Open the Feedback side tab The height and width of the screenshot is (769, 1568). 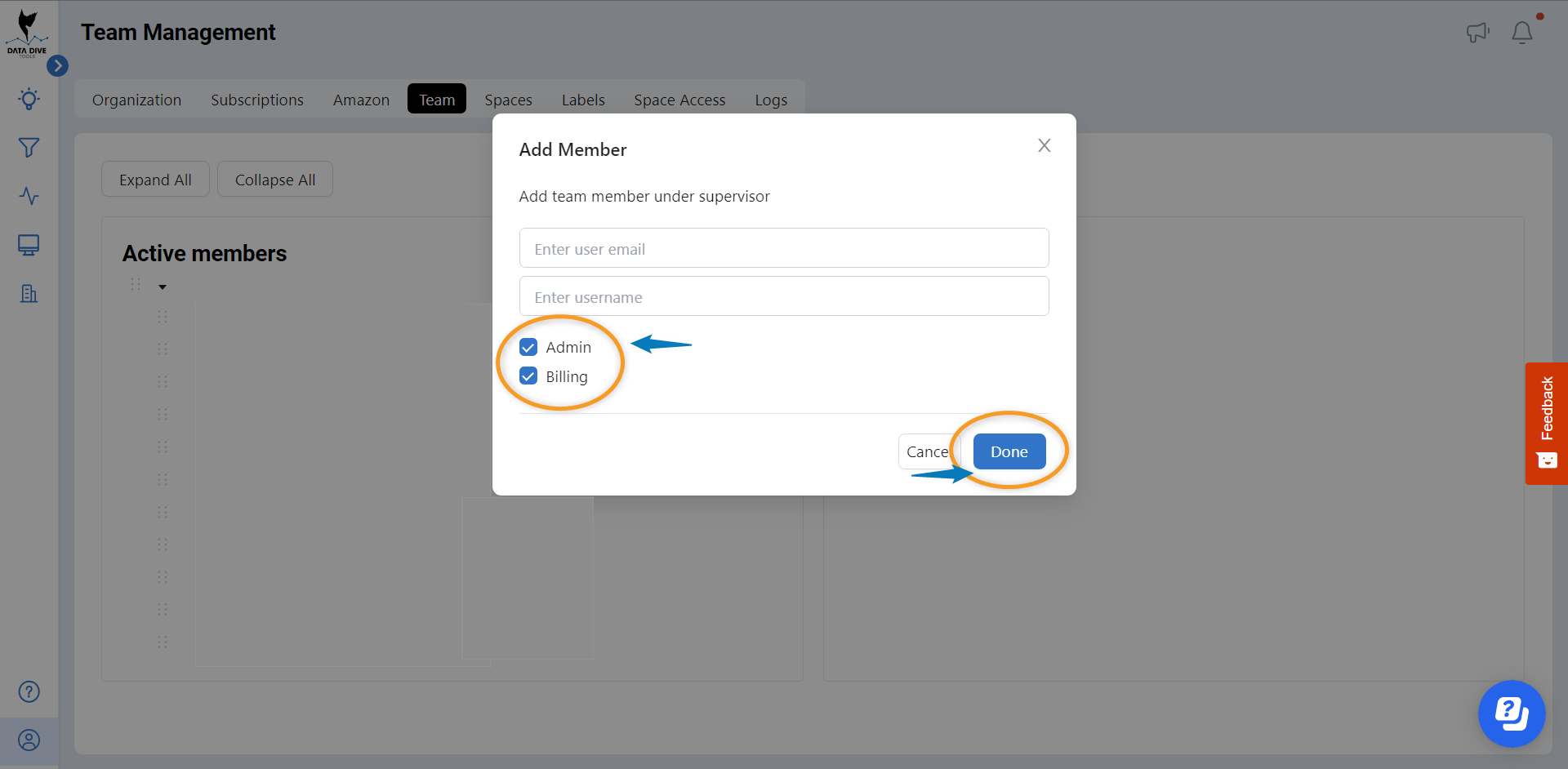click(x=1547, y=423)
